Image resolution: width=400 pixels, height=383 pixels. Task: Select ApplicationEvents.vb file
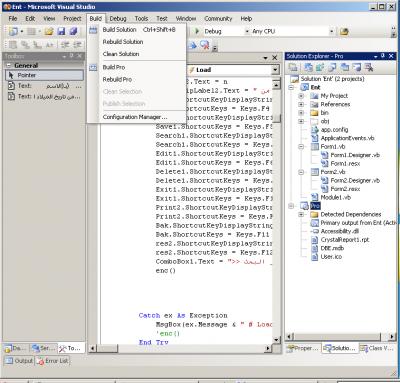(x=347, y=138)
